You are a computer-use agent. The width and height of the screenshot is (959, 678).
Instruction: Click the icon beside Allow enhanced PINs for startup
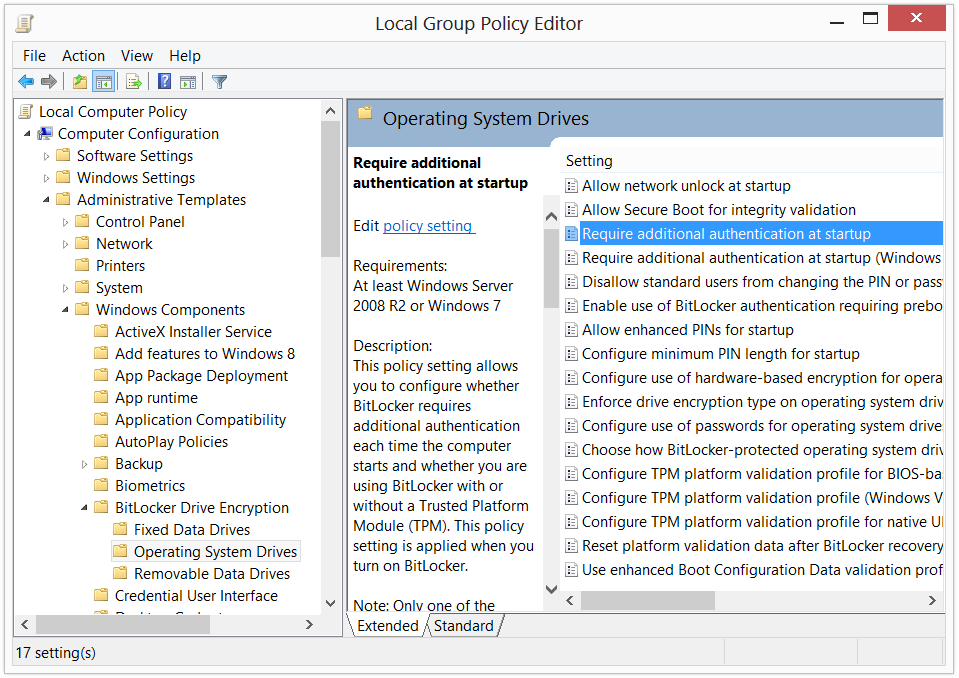(571, 330)
